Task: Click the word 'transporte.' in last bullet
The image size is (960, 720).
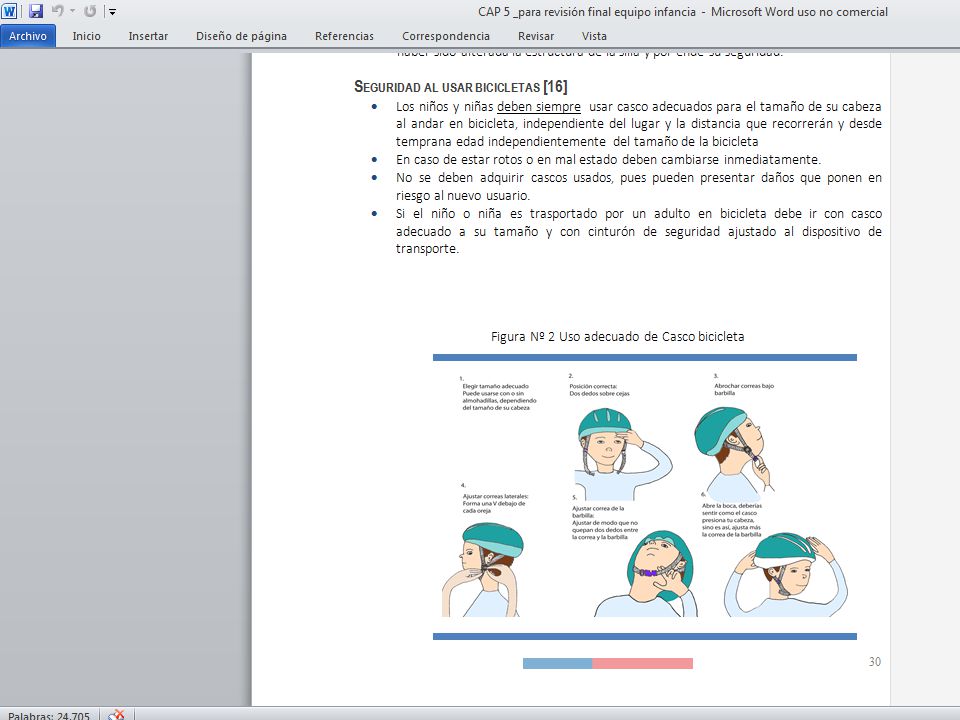Action: 427,249
